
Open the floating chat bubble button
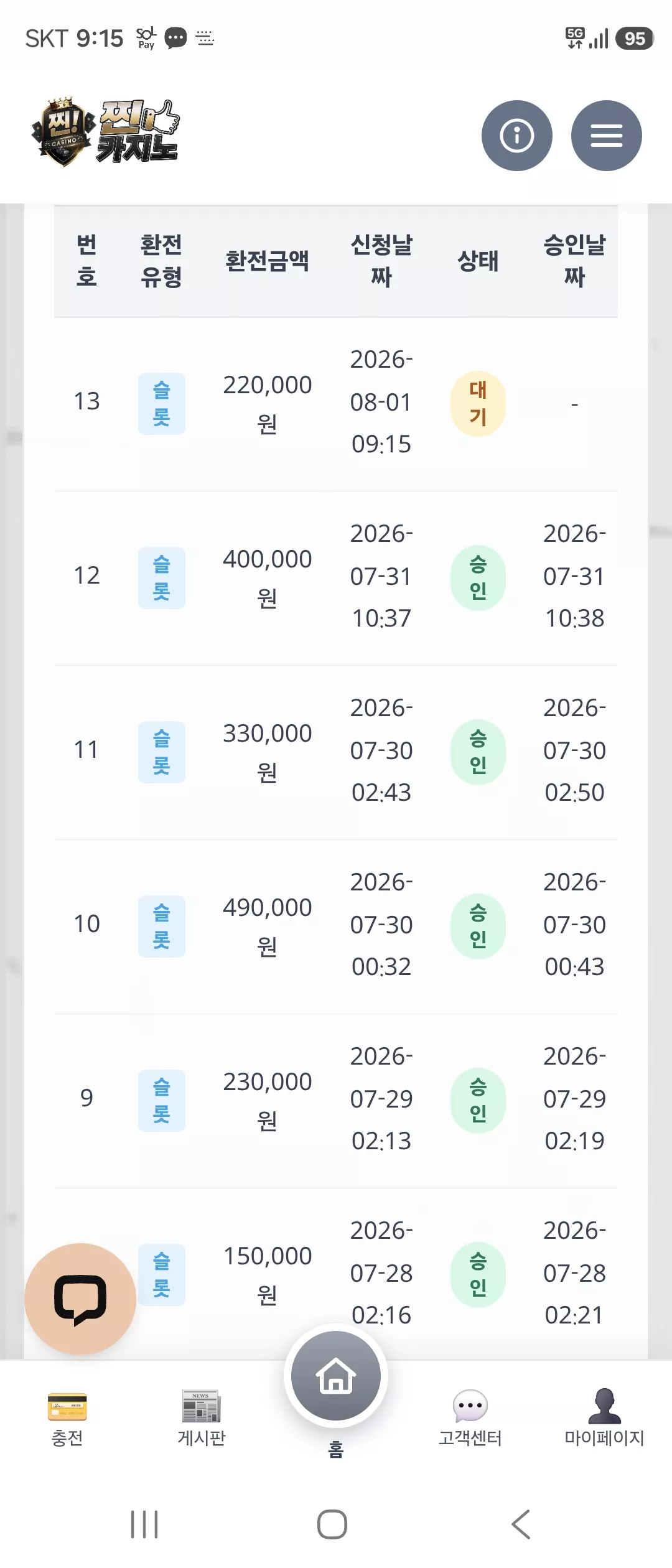(x=80, y=1299)
